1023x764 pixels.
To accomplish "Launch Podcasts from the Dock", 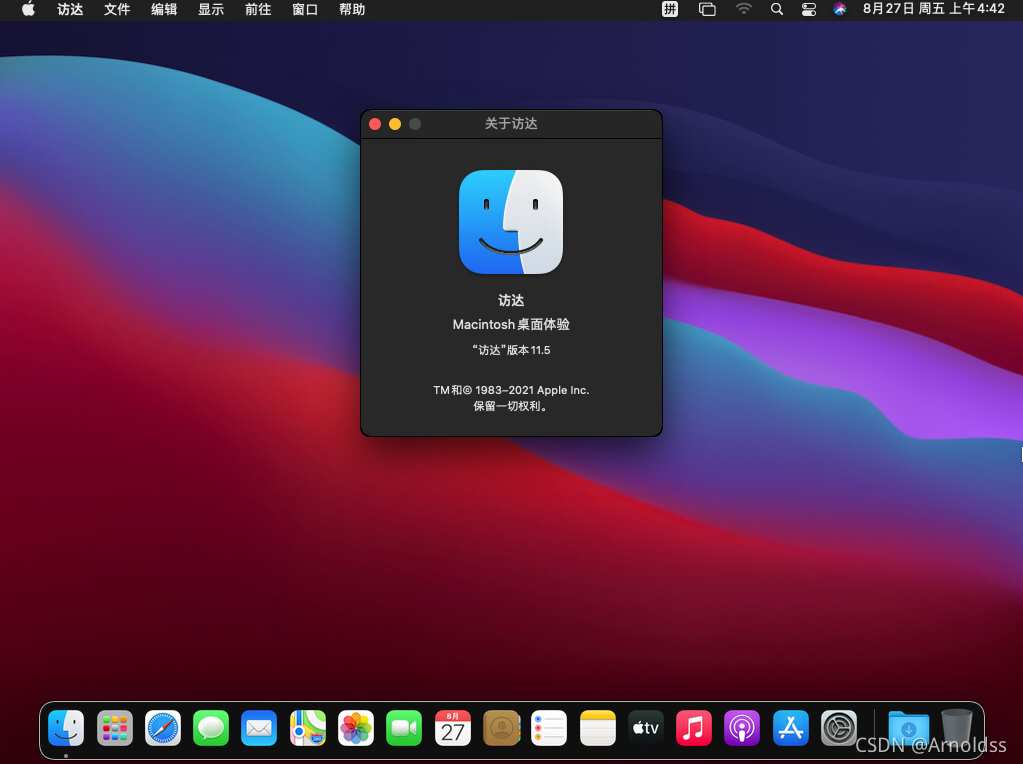I will click(742, 727).
